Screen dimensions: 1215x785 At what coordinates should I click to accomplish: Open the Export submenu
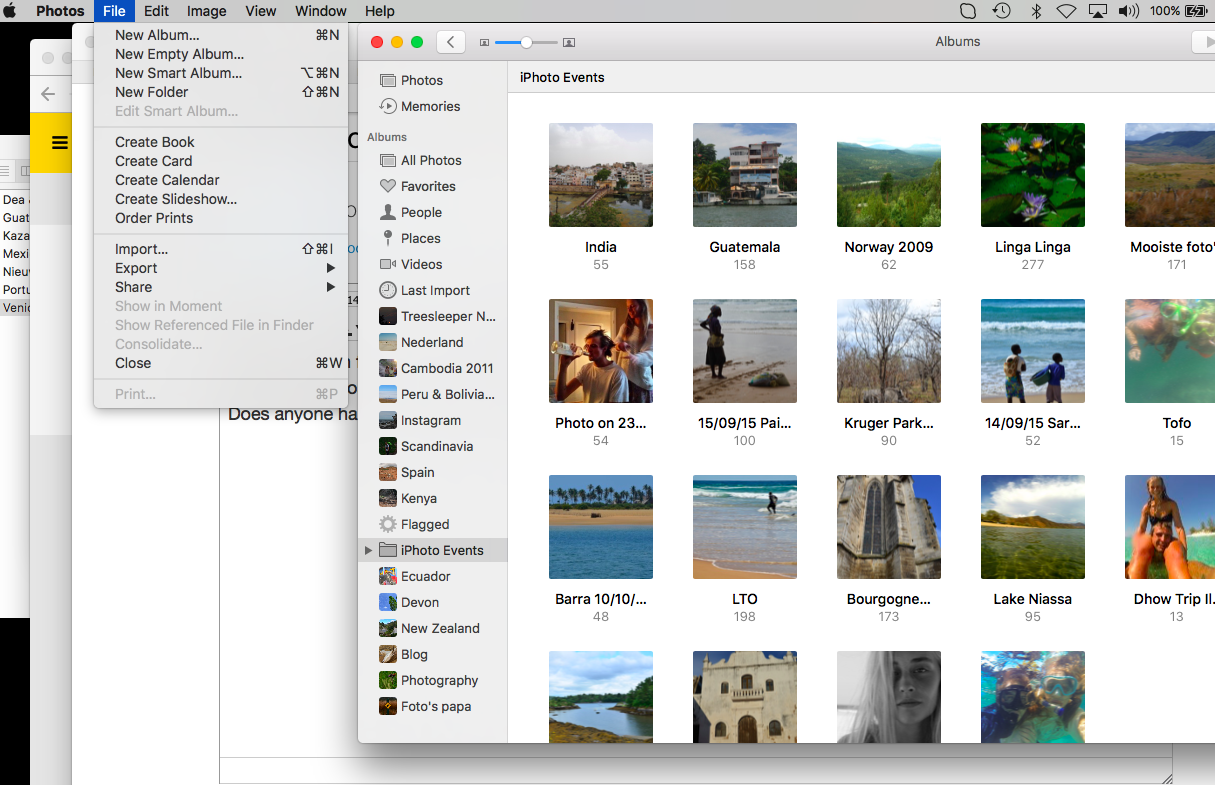pos(136,268)
